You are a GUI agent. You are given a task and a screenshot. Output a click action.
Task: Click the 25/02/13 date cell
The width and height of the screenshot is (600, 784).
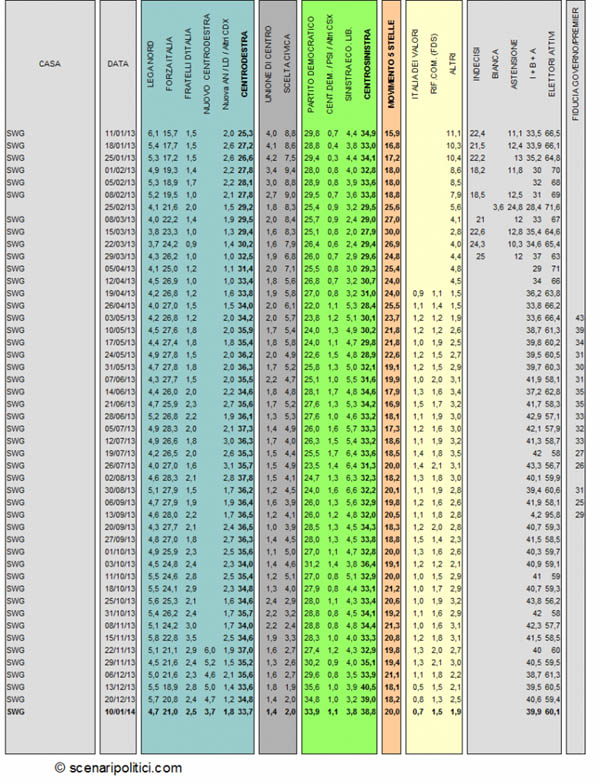120,207
